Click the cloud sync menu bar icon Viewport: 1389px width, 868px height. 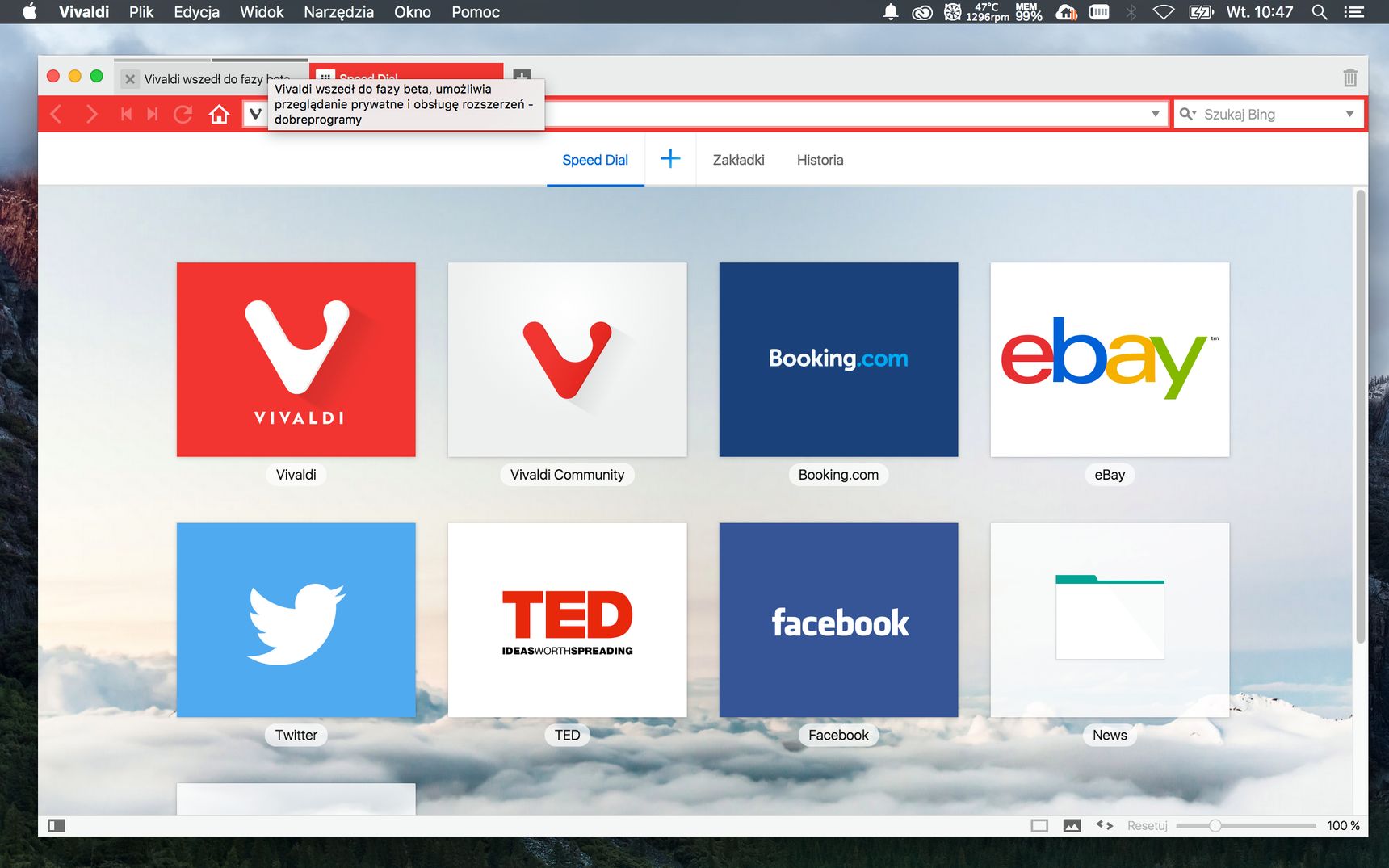click(x=1067, y=12)
